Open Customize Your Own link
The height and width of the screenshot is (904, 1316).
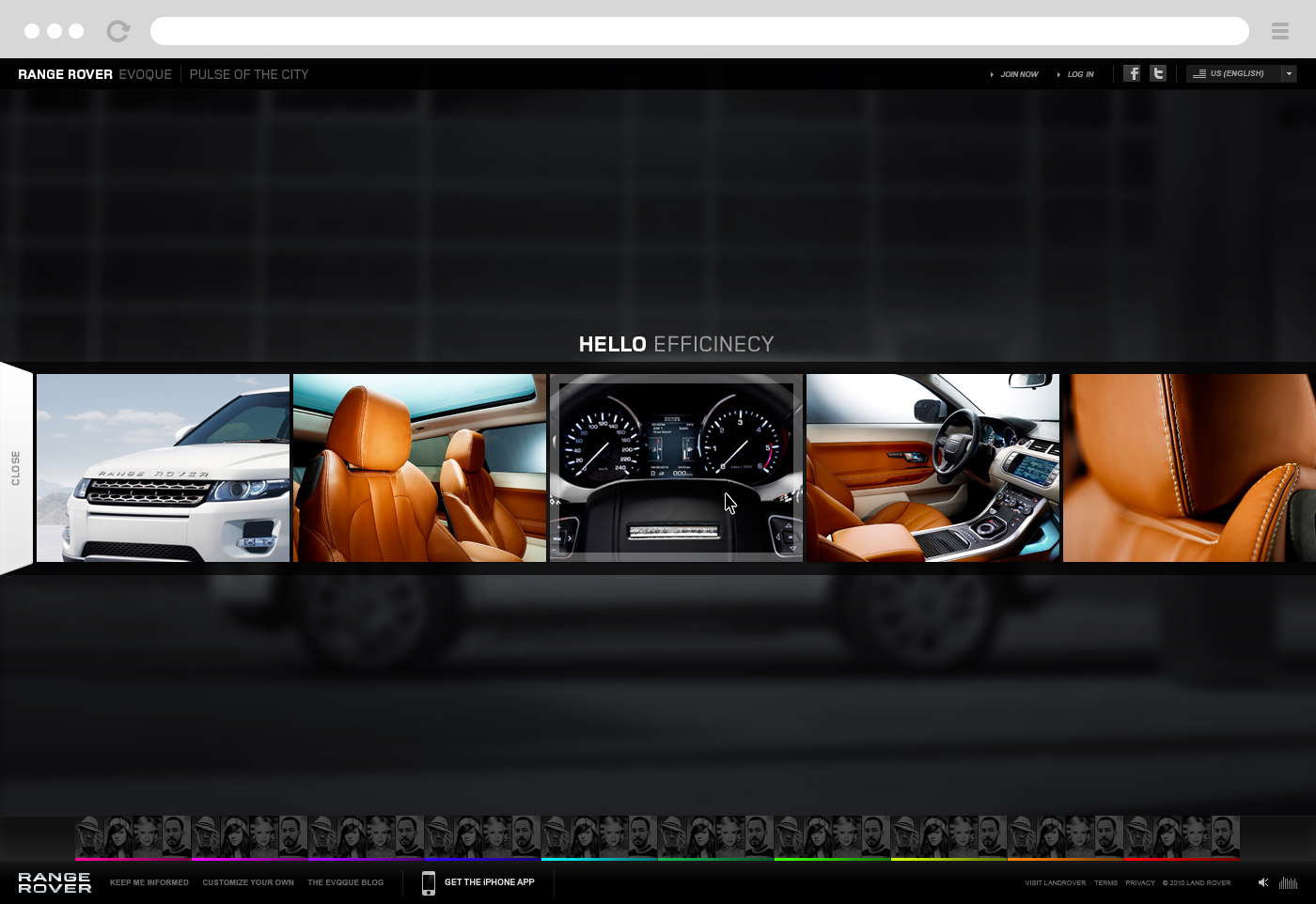click(x=248, y=882)
